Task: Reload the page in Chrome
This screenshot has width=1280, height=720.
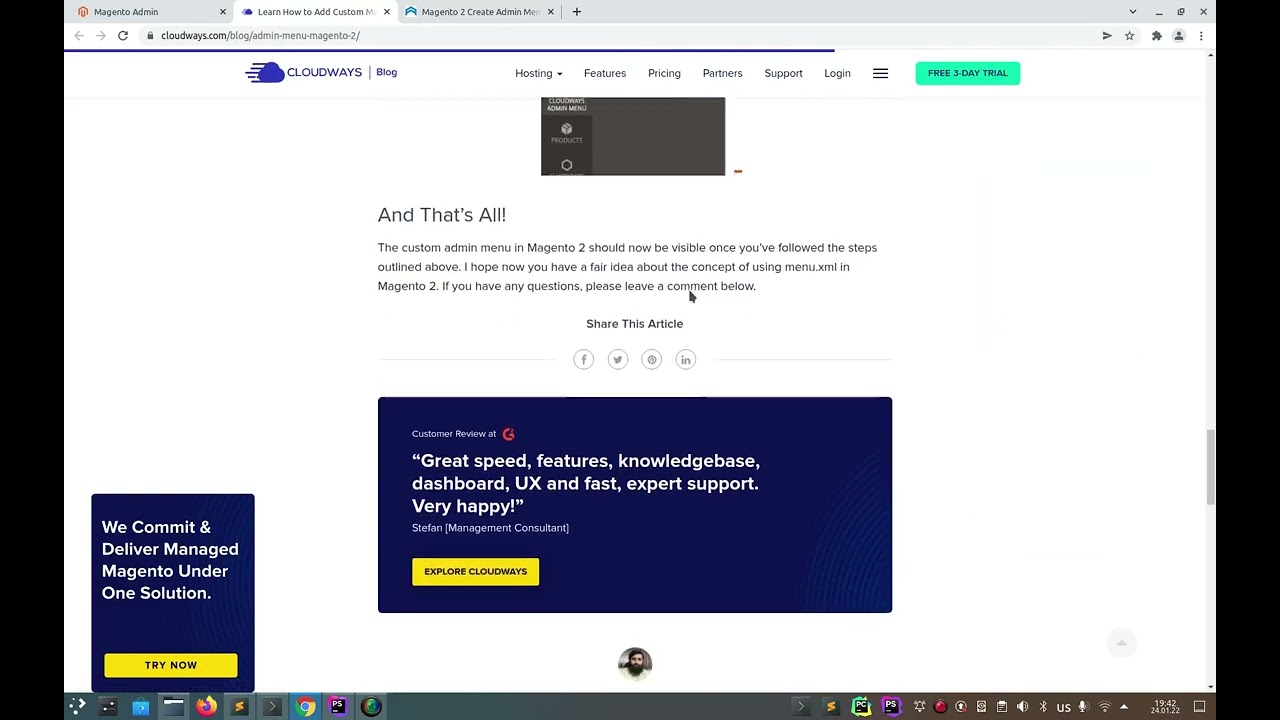Action: point(123,35)
